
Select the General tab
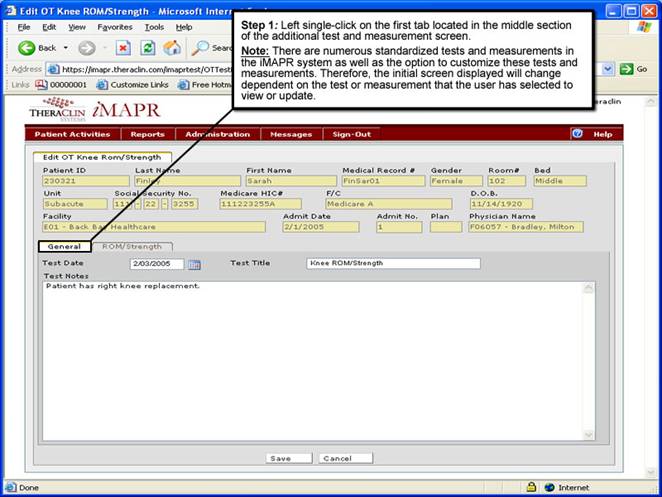pyautogui.click(x=64, y=246)
